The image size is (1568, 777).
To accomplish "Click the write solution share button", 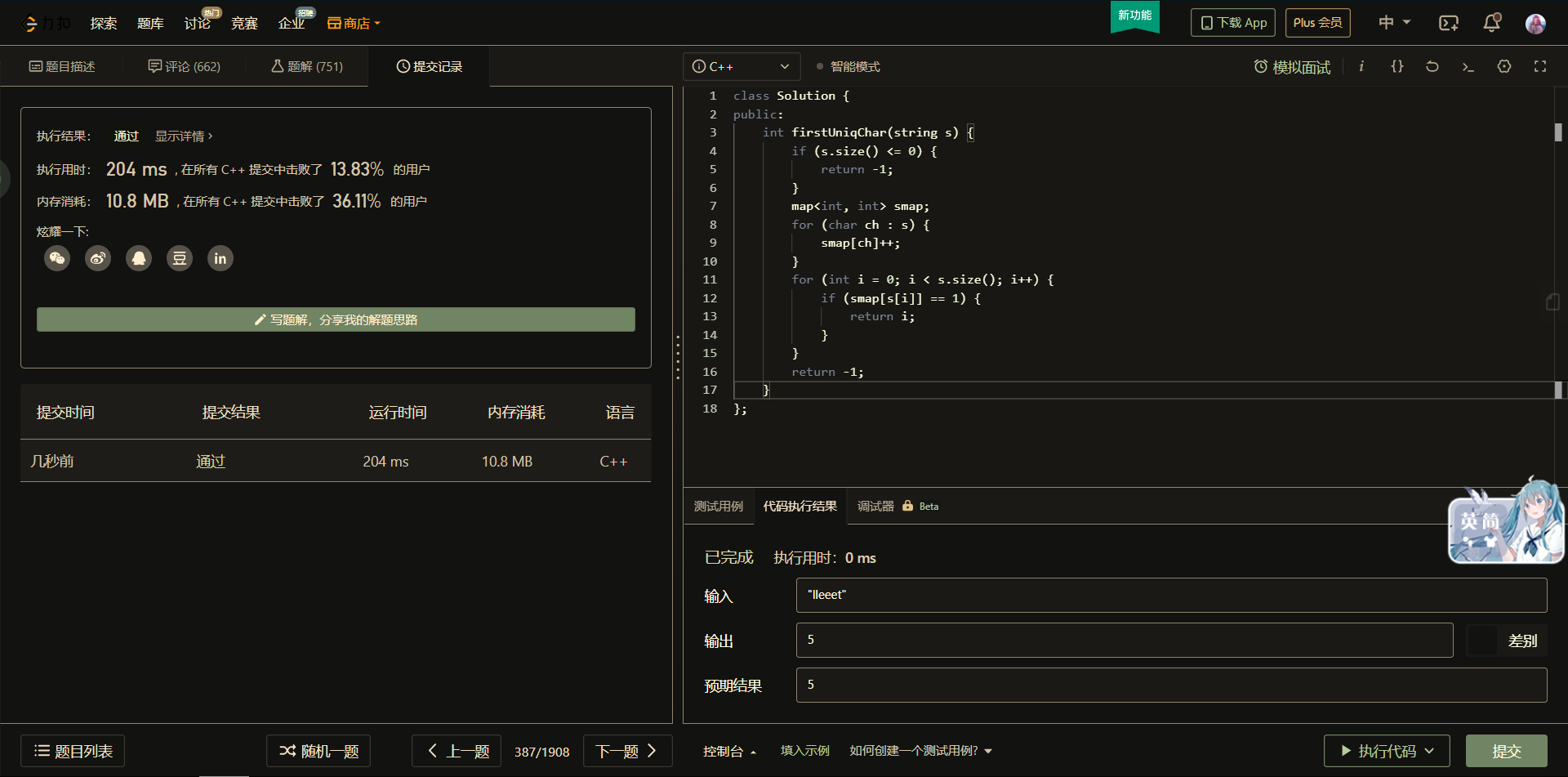I will (x=336, y=319).
